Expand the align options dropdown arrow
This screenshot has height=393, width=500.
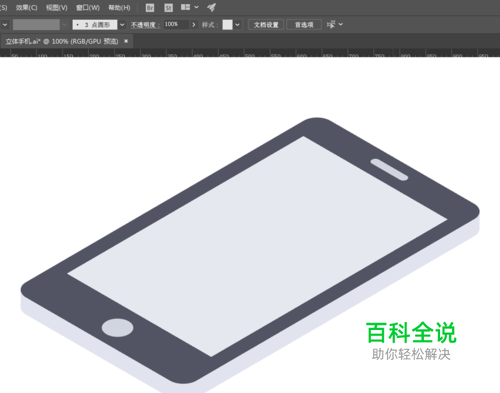coord(340,24)
